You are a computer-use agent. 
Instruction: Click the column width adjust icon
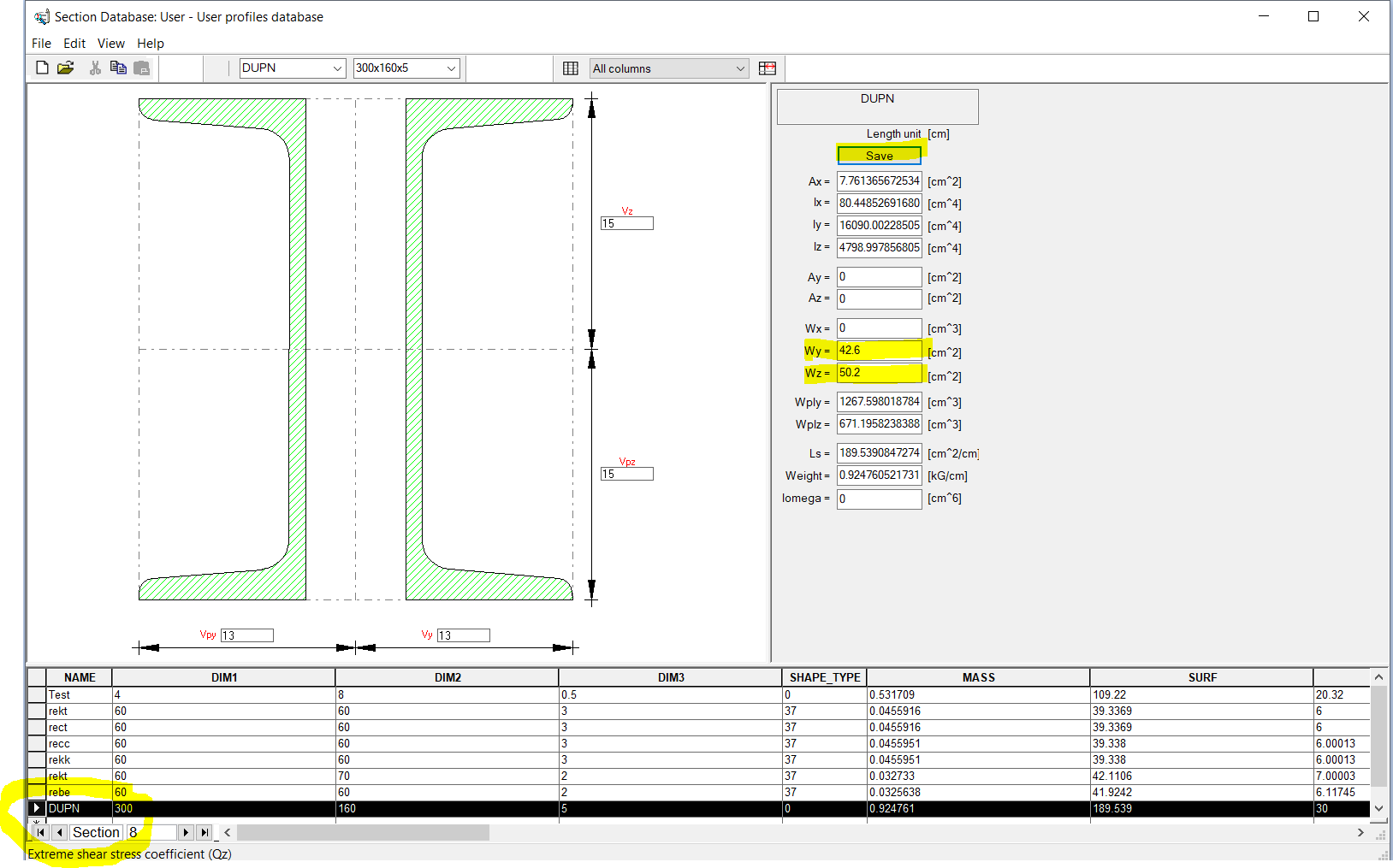tap(768, 68)
